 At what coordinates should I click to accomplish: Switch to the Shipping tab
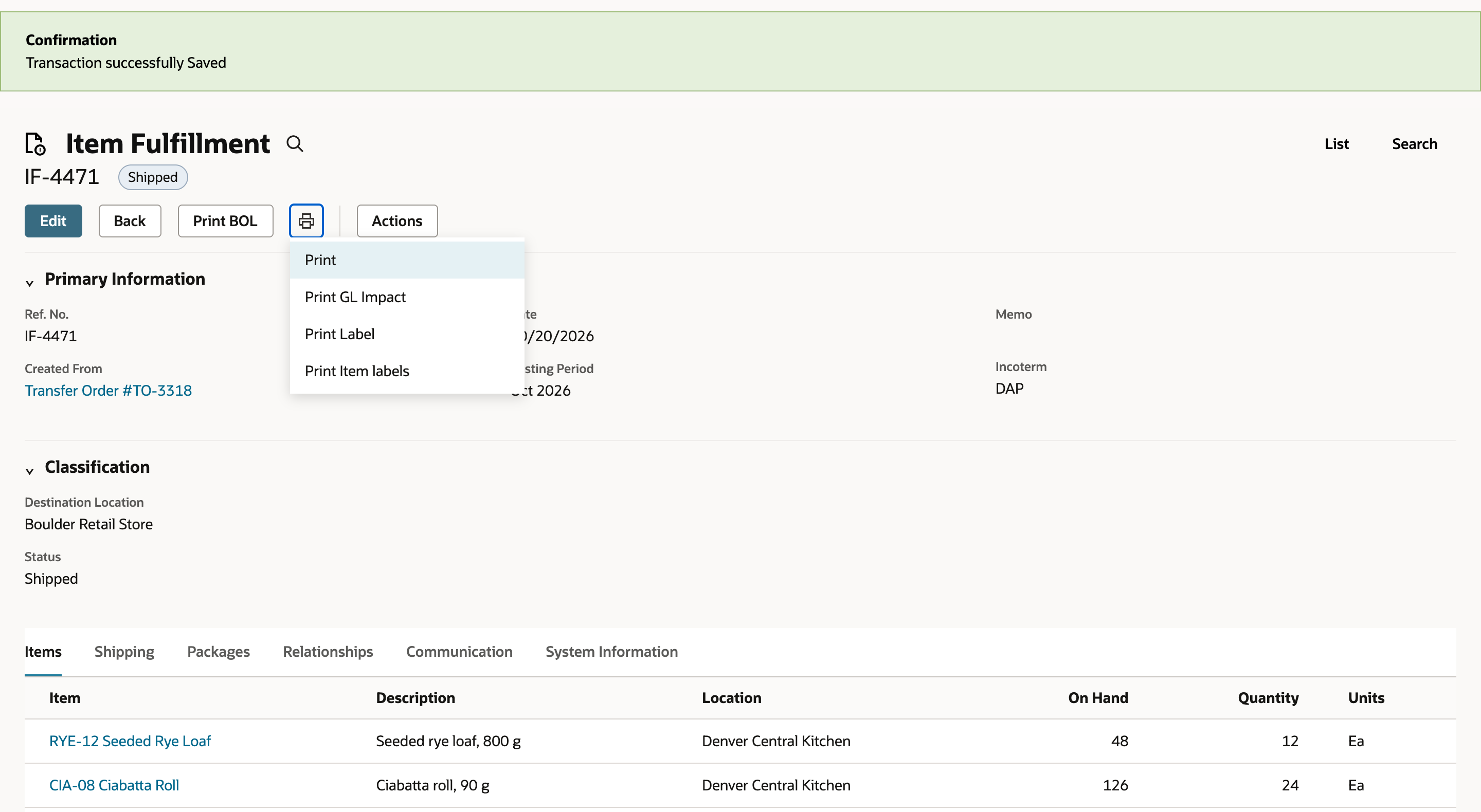[124, 652]
